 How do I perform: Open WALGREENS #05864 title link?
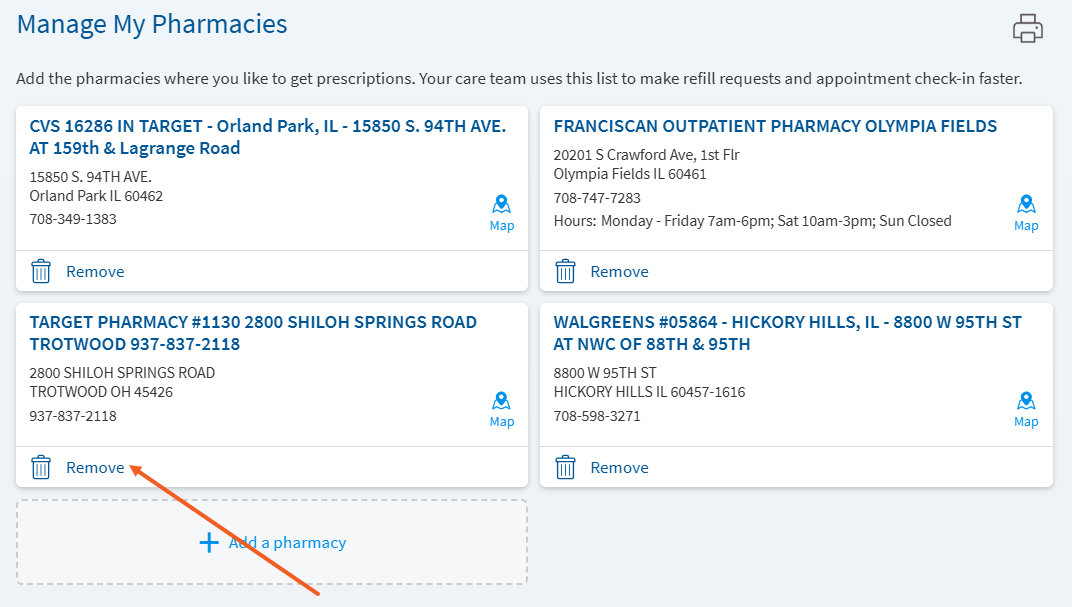pyautogui.click(x=788, y=333)
